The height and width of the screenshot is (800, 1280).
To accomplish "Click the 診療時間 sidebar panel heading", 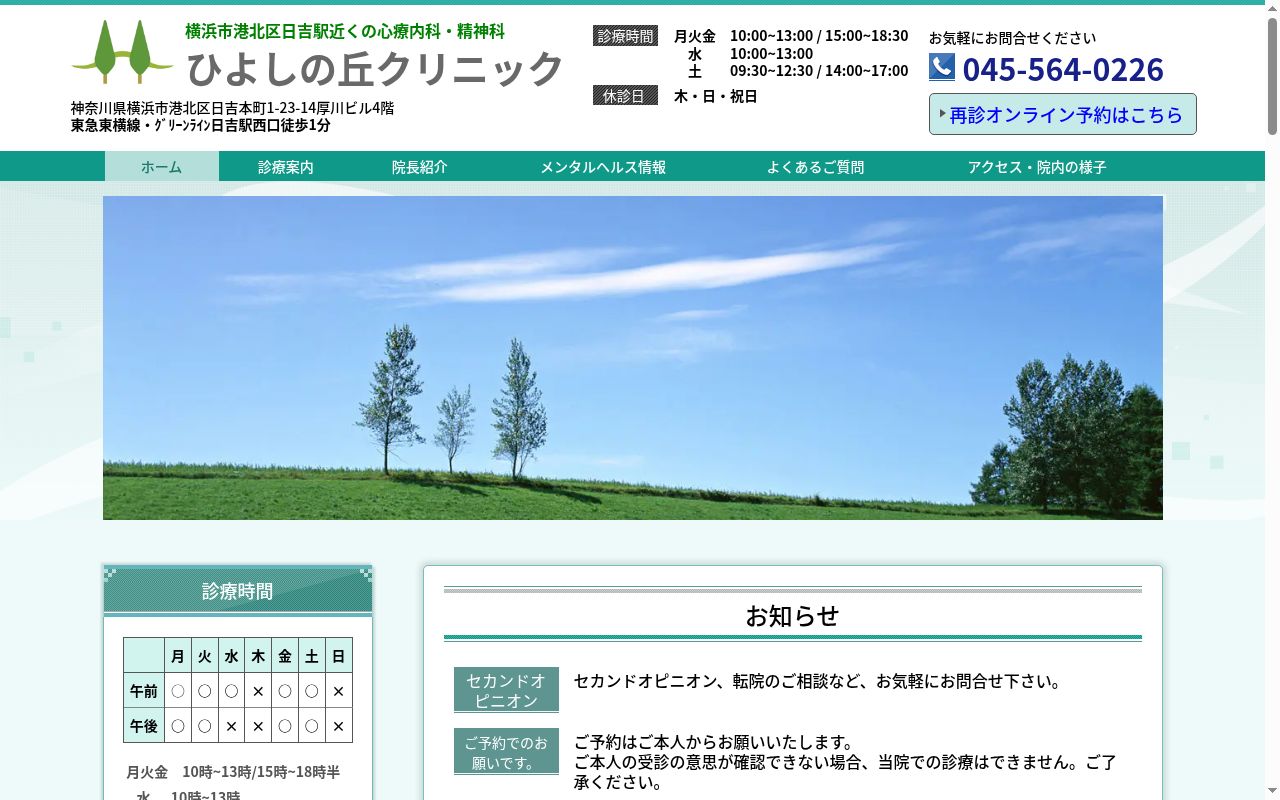I will coord(238,591).
